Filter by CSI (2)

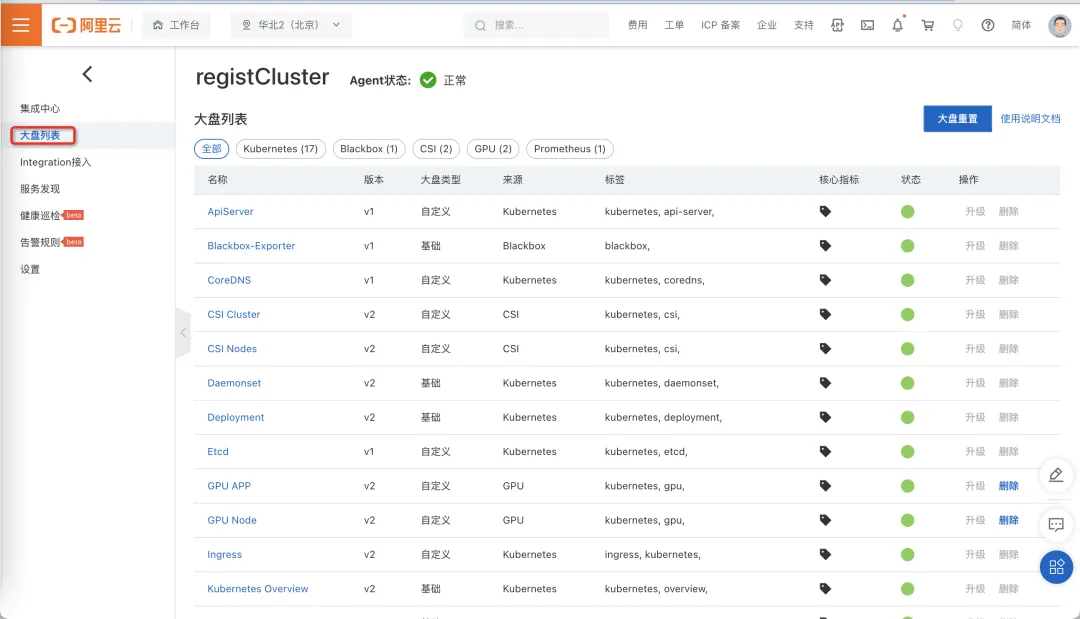(436, 149)
